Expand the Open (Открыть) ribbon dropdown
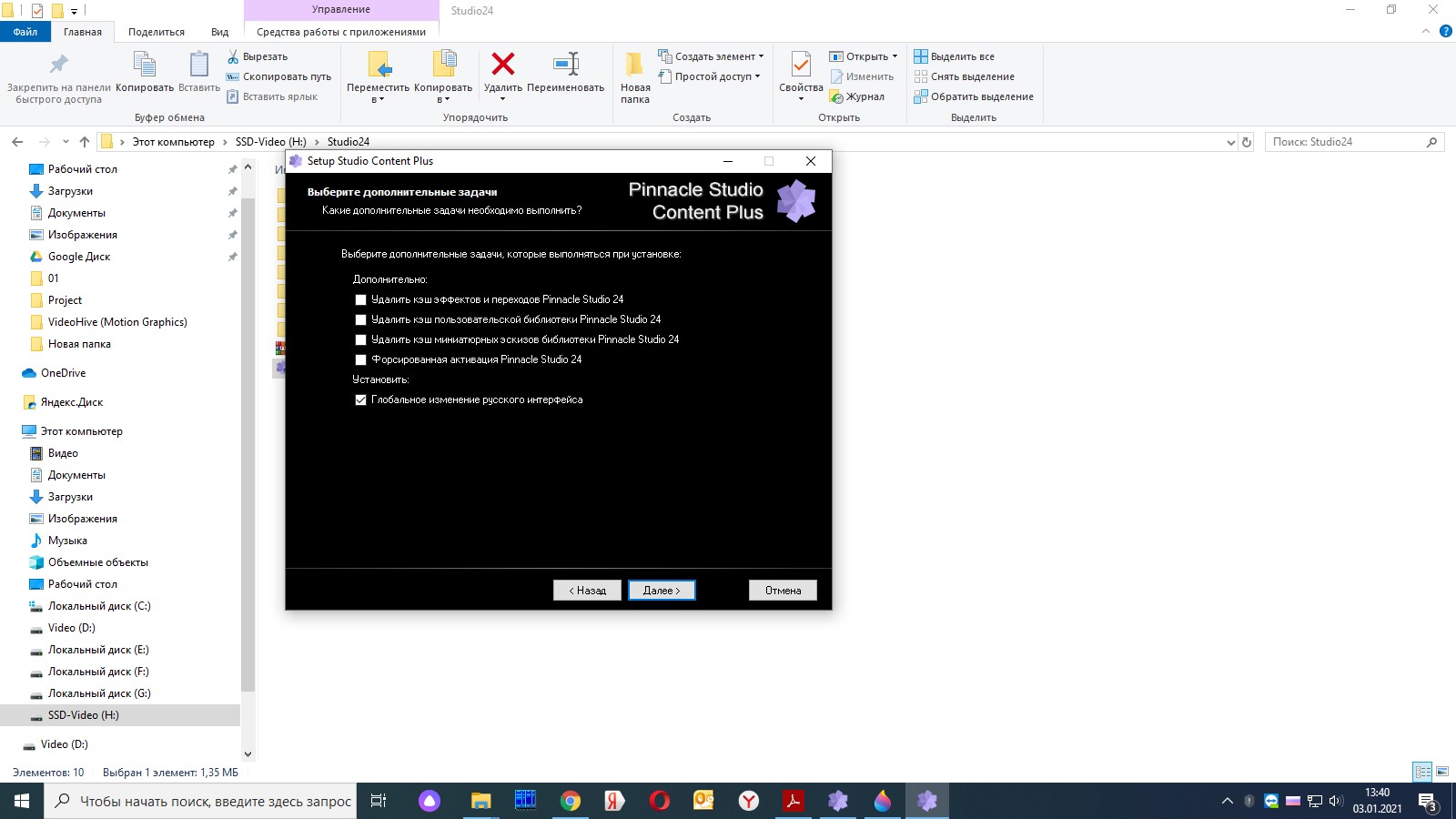The height and width of the screenshot is (819, 1456). [x=895, y=56]
